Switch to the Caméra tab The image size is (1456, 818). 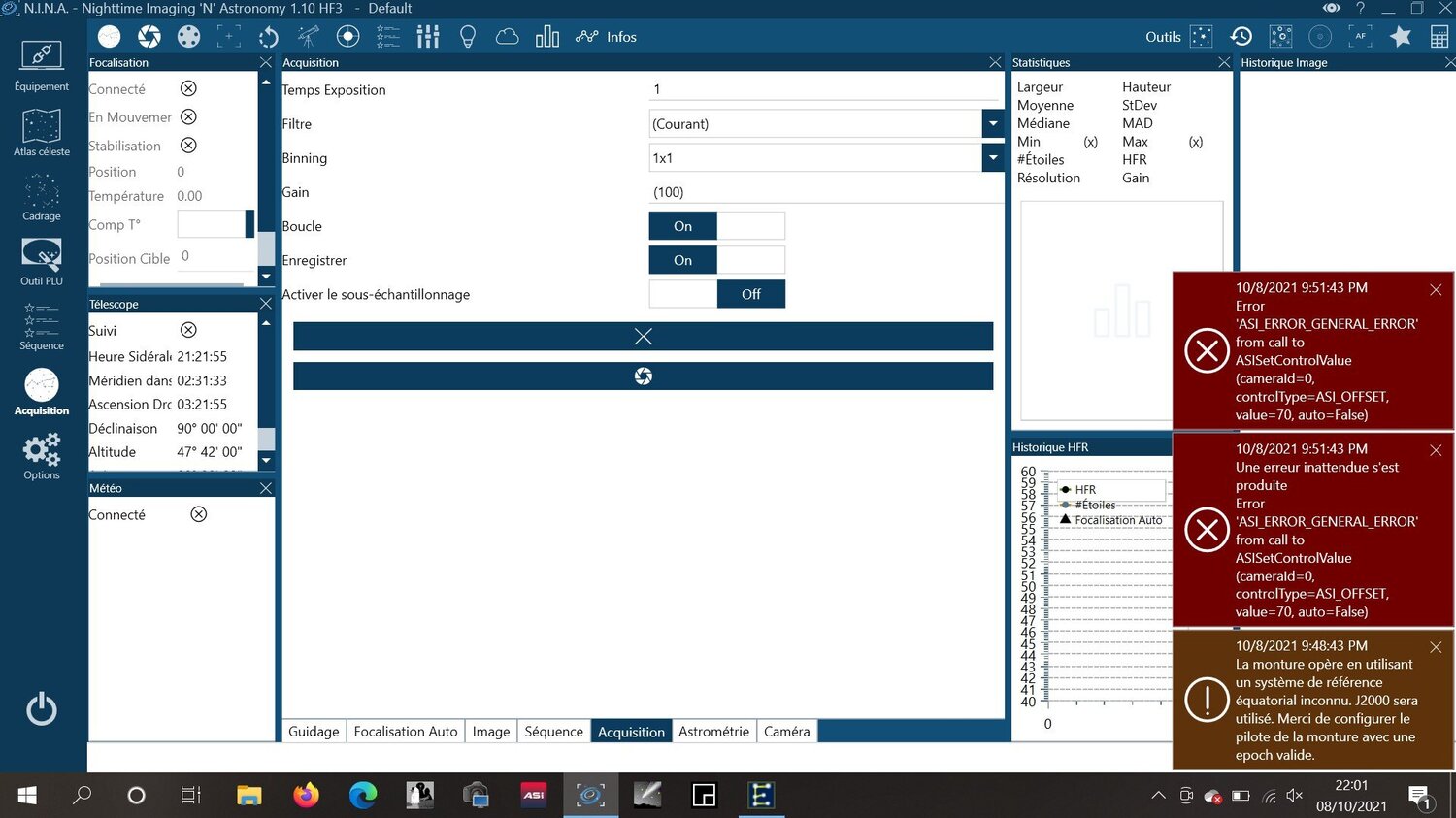click(x=787, y=732)
